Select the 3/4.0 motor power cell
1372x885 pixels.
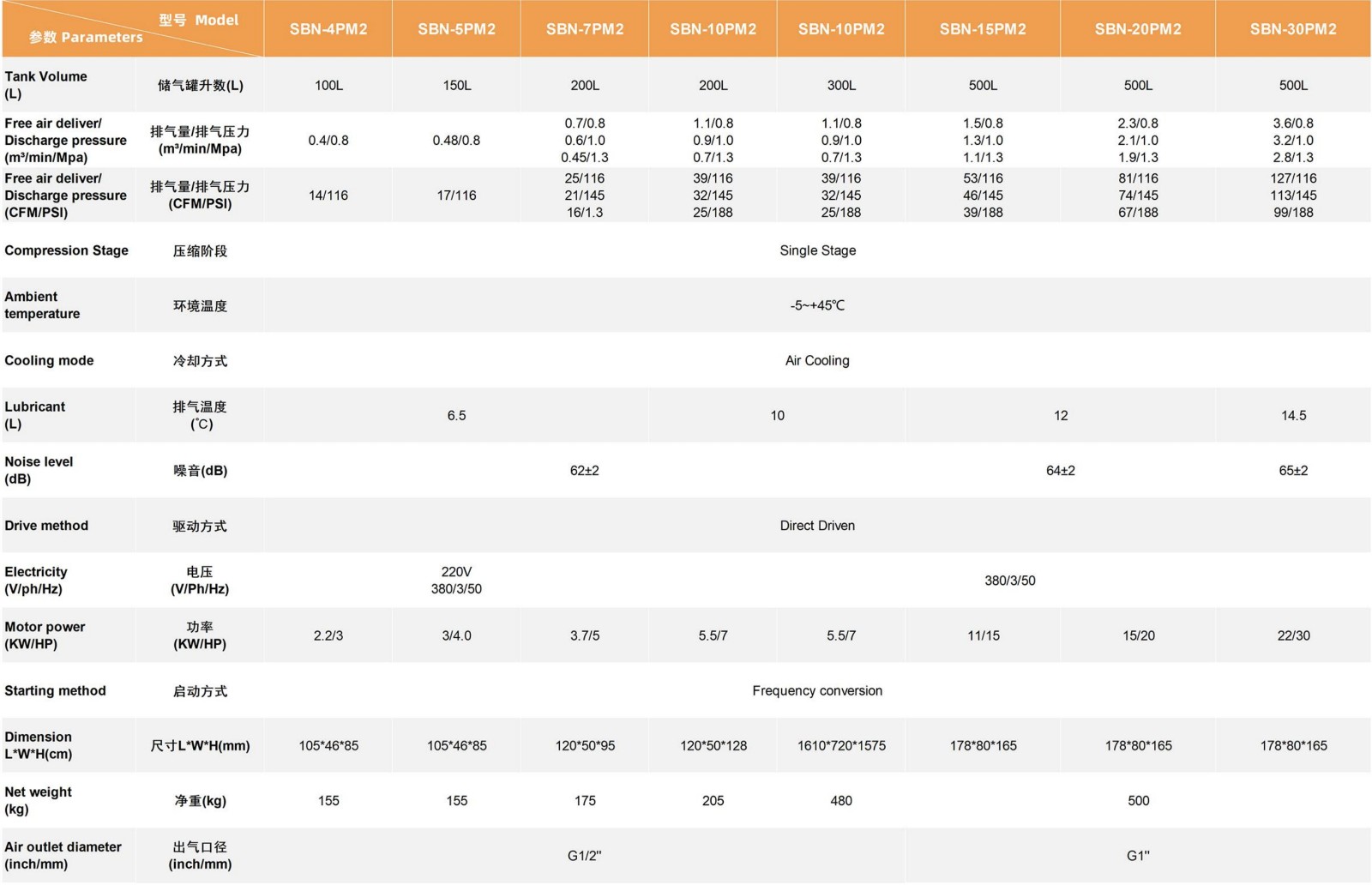pos(456,635)
